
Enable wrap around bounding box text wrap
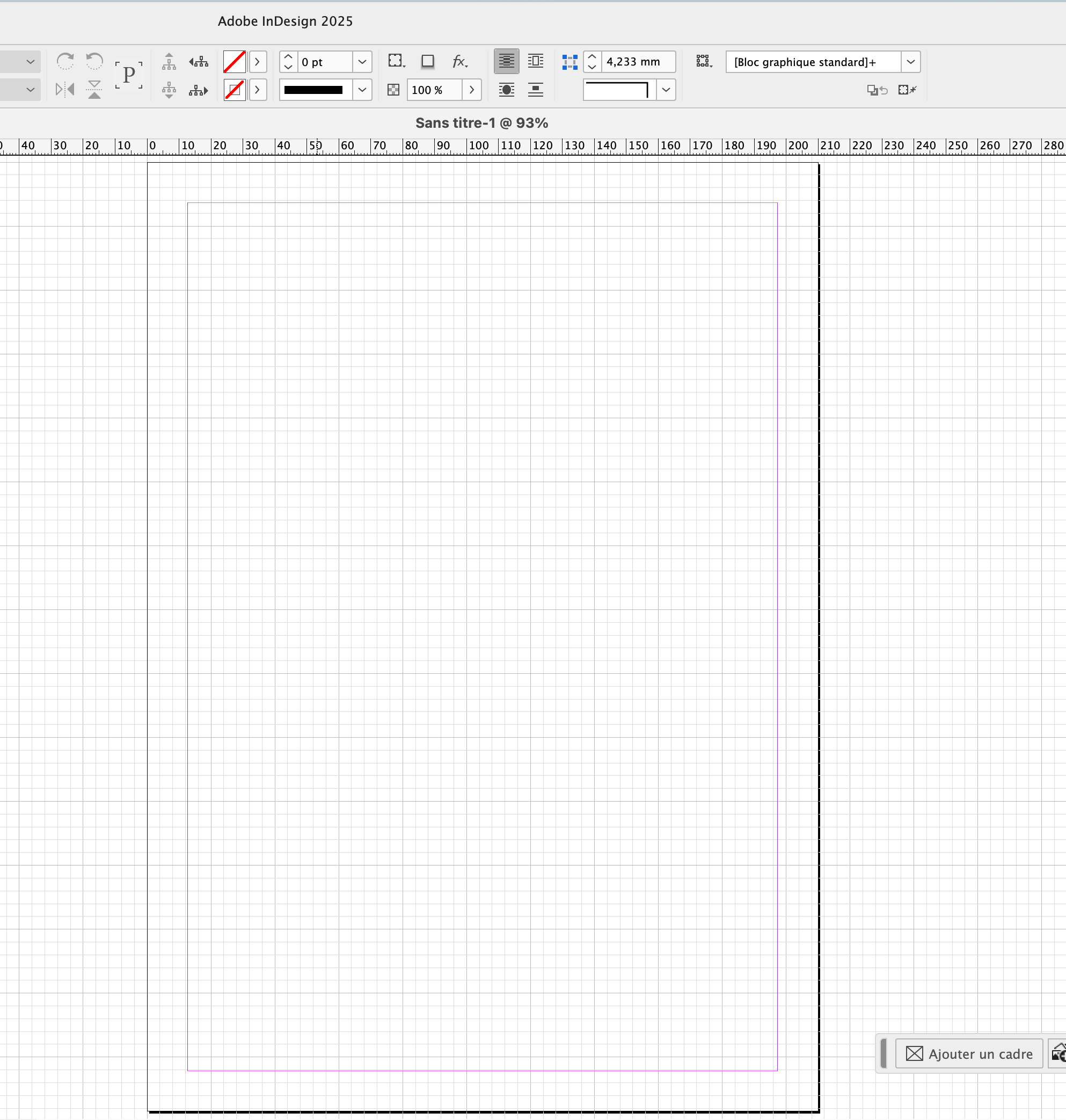tap(535, 61)
